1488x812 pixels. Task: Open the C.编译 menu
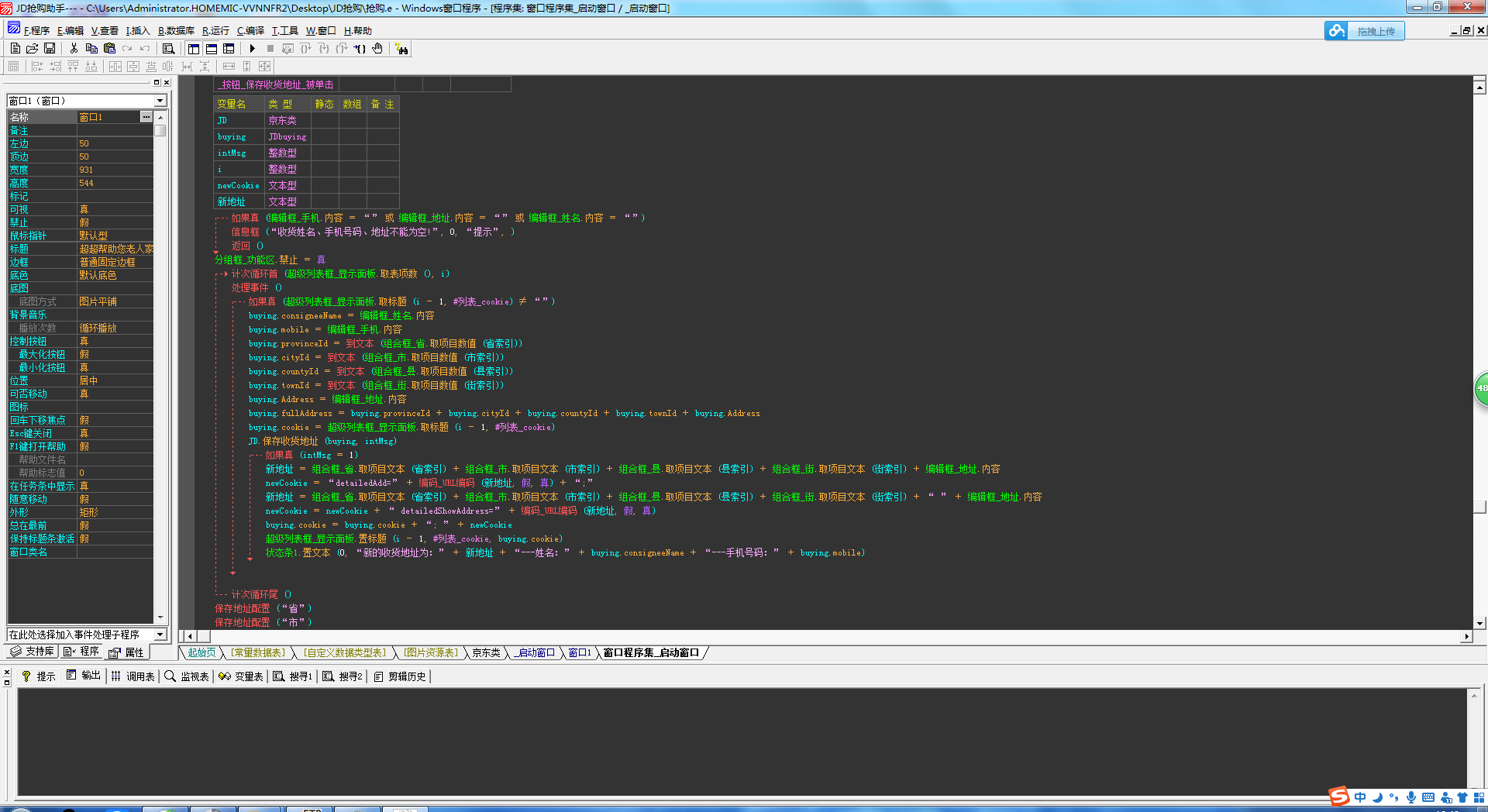pyautogui.click(x=250, y=31)
